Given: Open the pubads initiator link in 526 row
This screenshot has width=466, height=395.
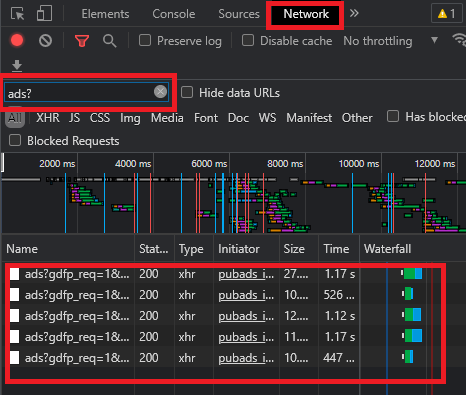Looking at the screenshot, I should (x=246, y=295).
